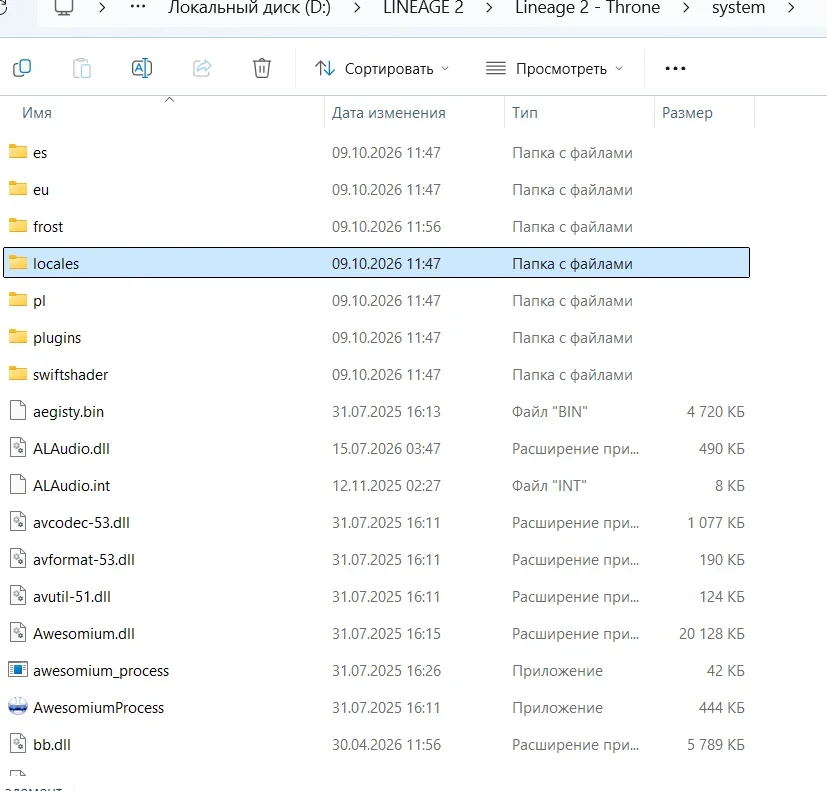Select the frost folder icon
827x791 pixels.
coord(18,226)
